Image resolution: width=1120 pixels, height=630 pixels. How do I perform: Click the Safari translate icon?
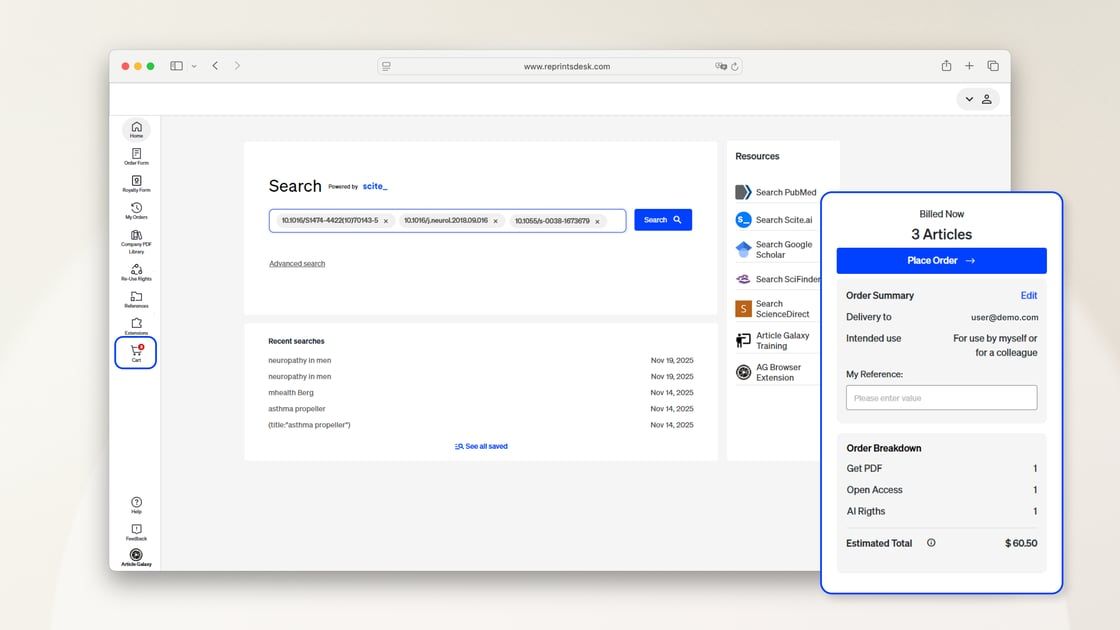click(x=720, y=66)
